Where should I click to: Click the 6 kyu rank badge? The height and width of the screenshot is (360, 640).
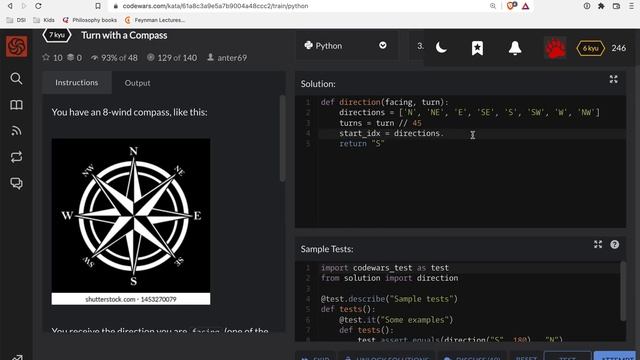click(x=590, y=48)
